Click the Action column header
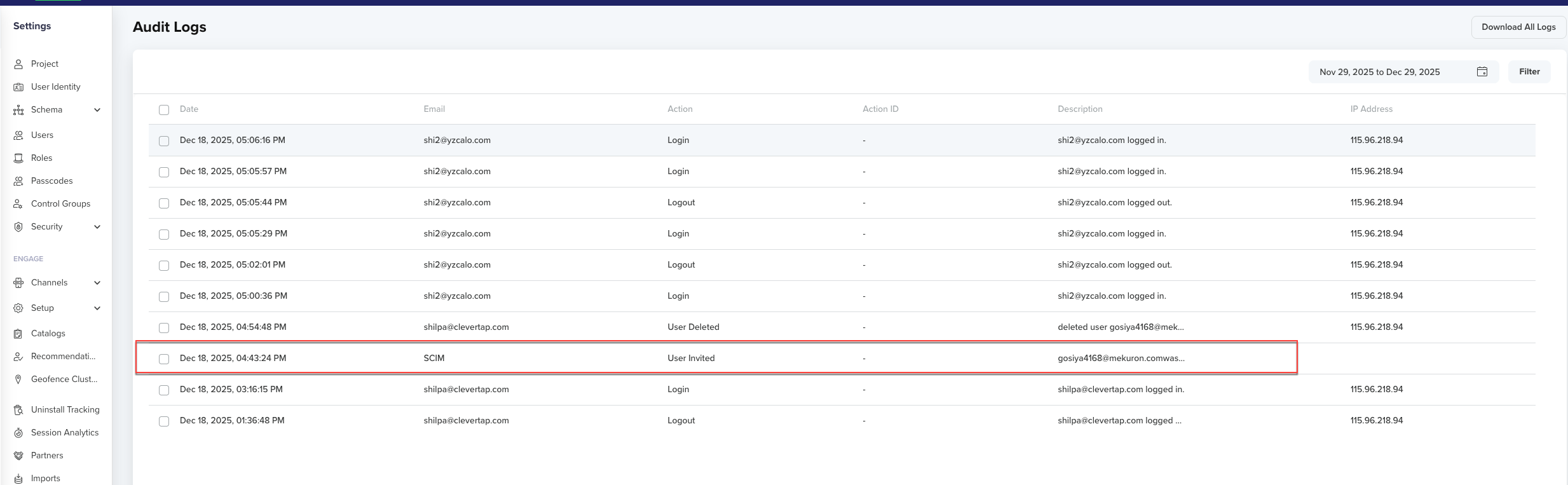Viewport: 1568px width, 485px height. (x=680, y=109)
